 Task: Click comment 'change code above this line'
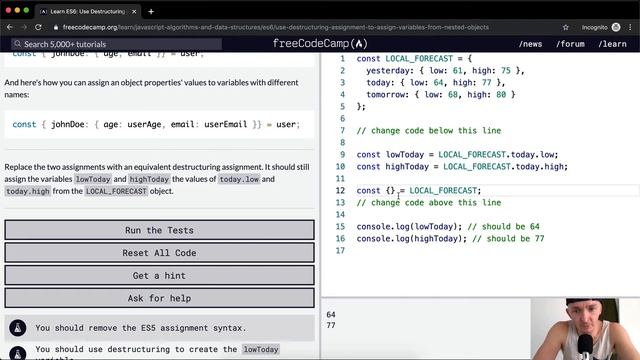[429, 202]
